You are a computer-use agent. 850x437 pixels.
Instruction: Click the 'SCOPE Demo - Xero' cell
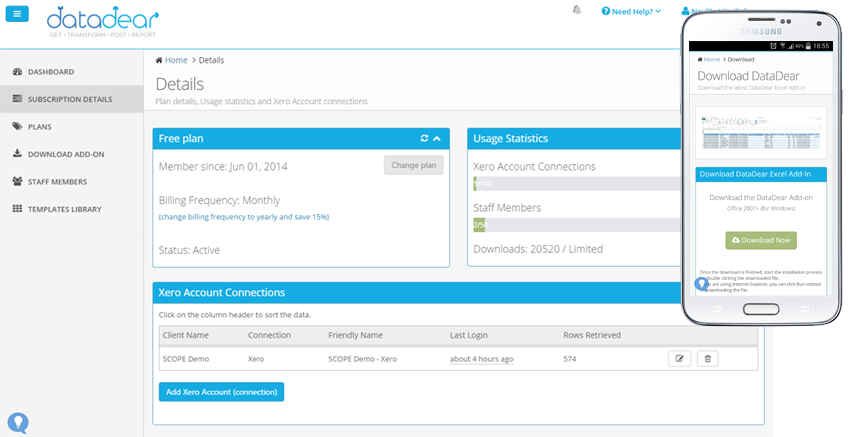pos(362,359)
